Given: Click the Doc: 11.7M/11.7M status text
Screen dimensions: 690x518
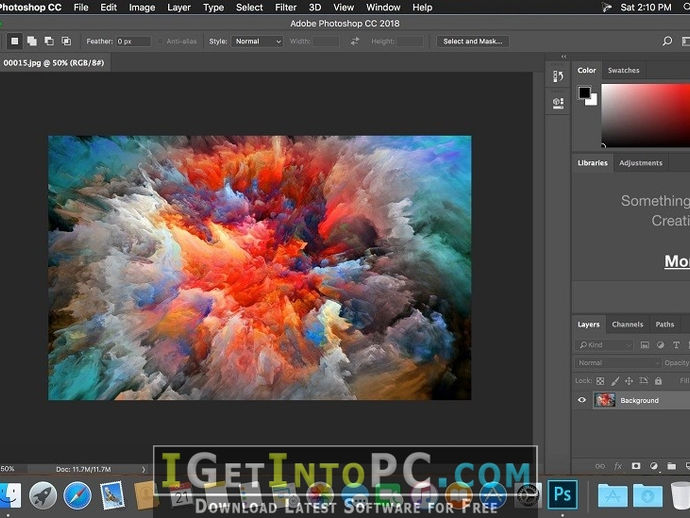Looking at the screenshot, I should 84,470.
